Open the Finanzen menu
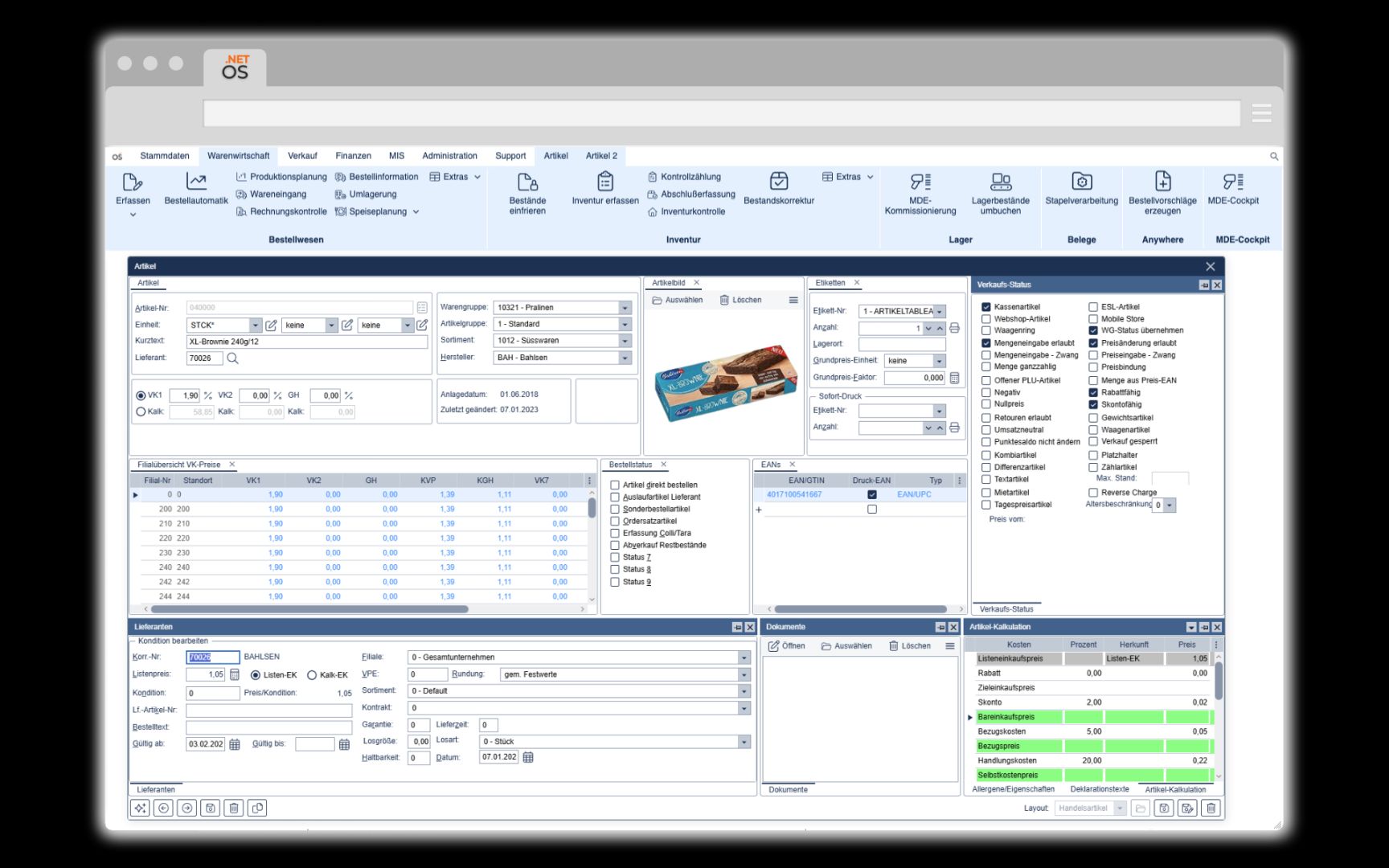The height and width of the screenshot is (868, 1389). 354,155
